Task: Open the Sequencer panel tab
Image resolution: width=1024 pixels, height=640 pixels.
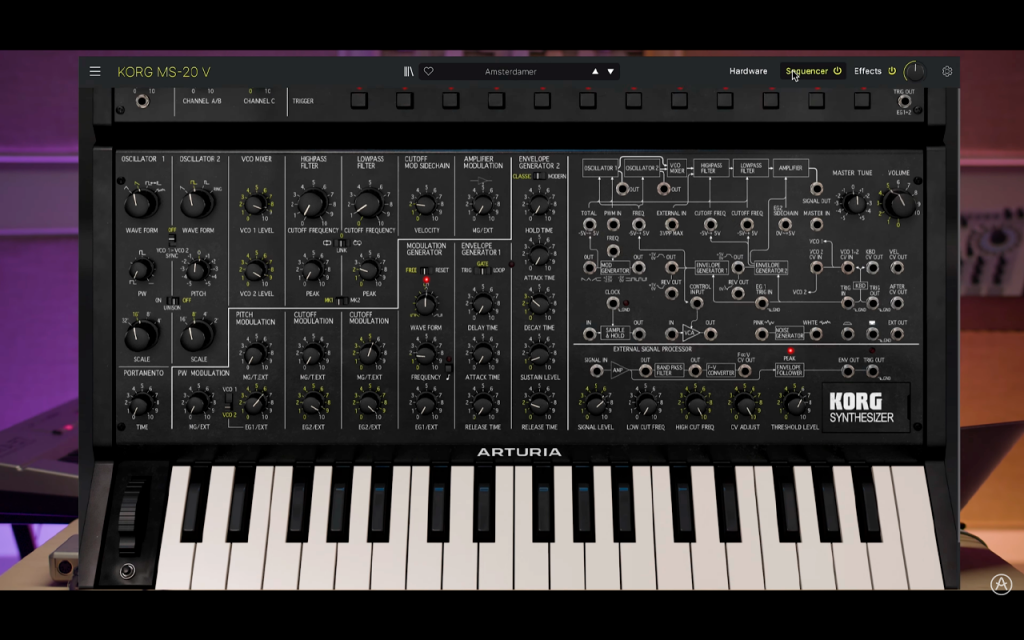Action: pos(807,71)
